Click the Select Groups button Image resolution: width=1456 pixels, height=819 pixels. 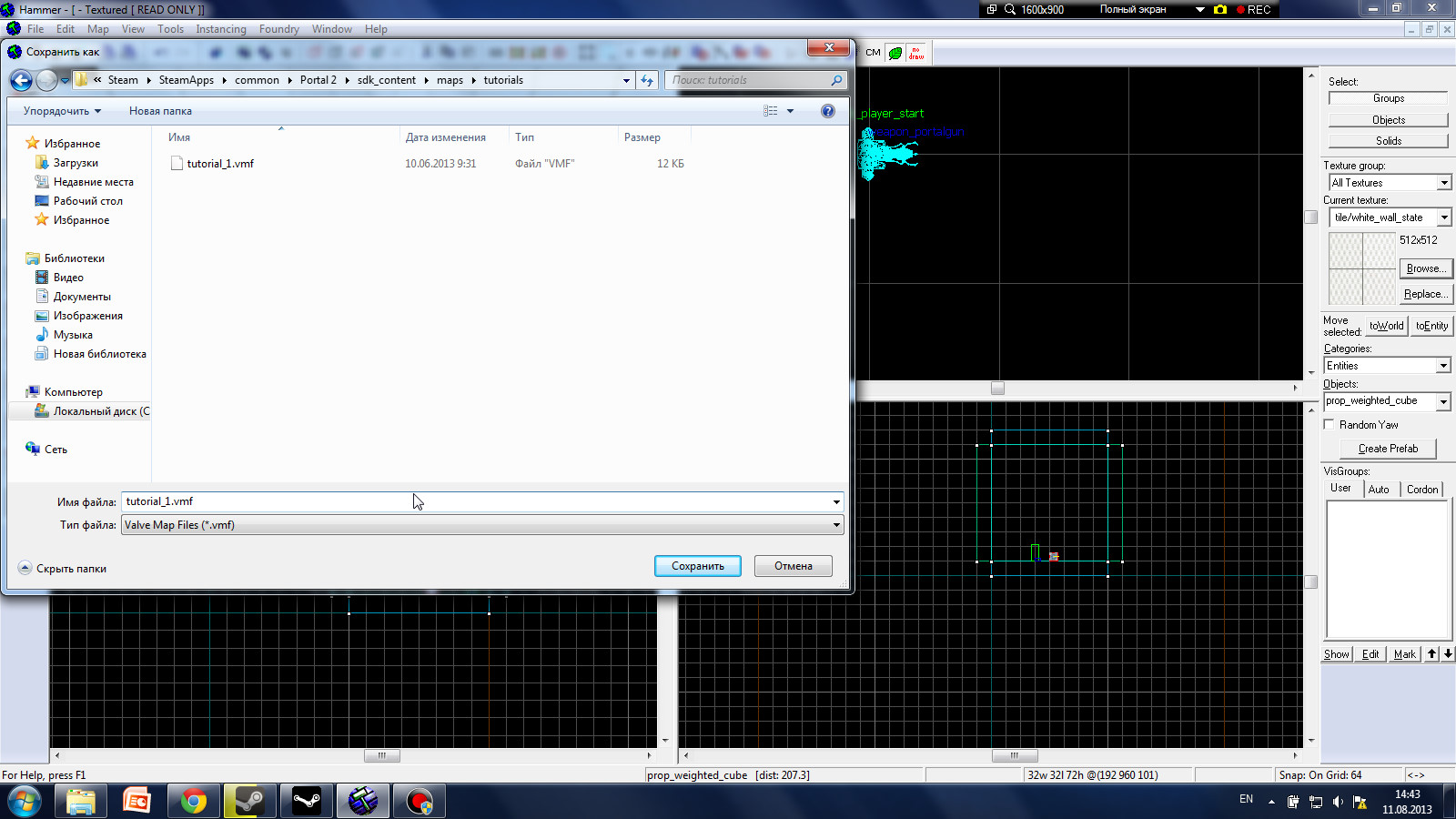pos(1388,98)
